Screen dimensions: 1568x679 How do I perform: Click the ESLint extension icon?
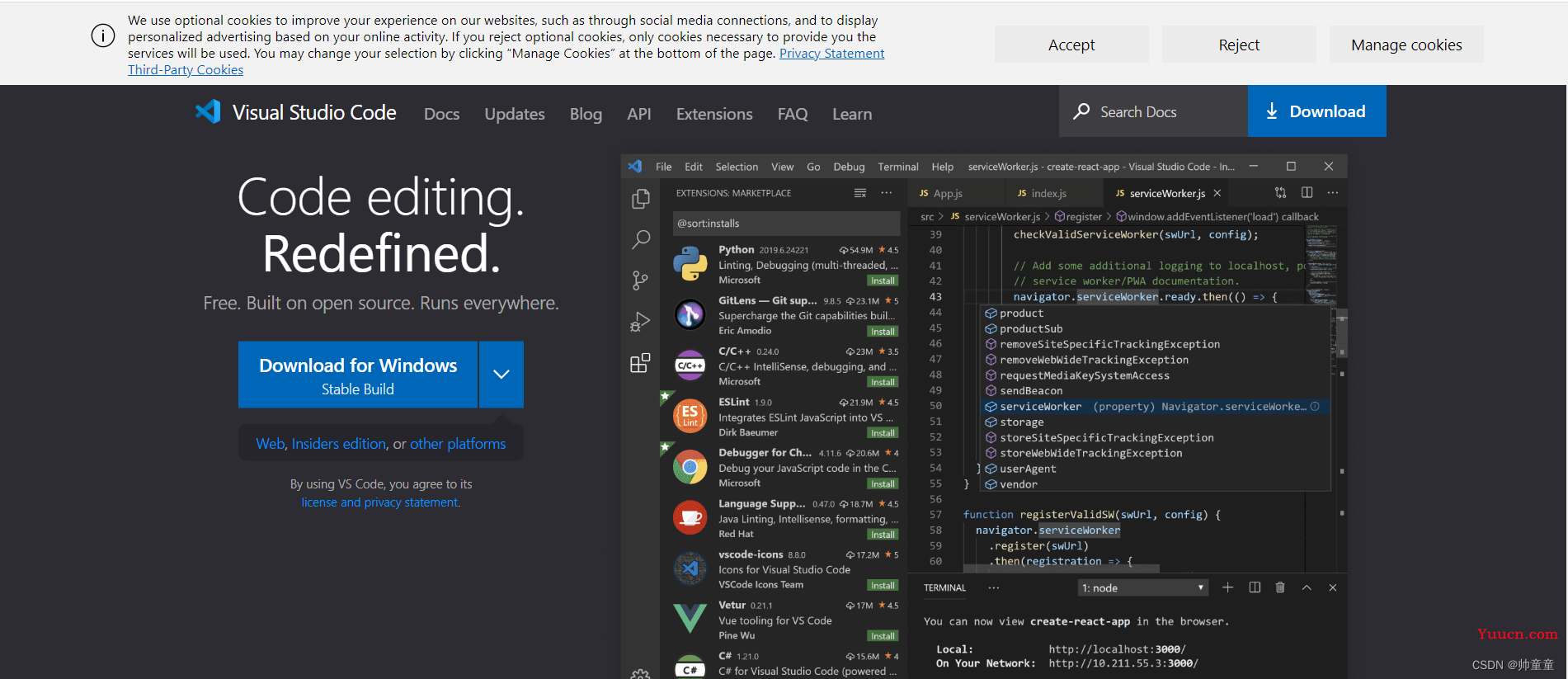click(690, 416)
